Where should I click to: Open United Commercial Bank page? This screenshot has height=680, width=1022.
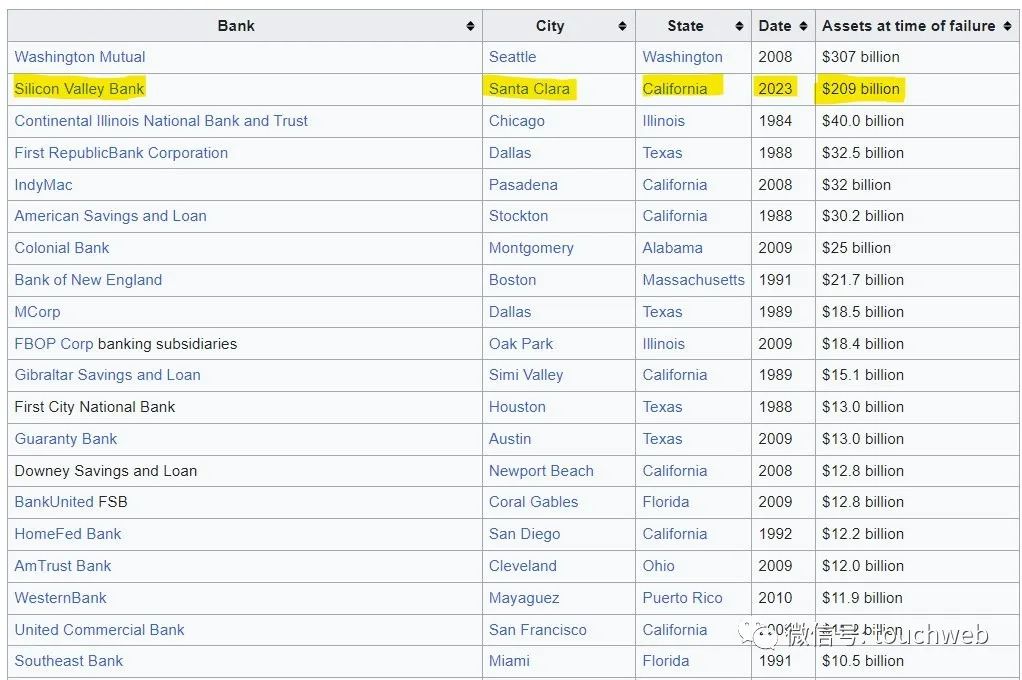click(99, 630)
